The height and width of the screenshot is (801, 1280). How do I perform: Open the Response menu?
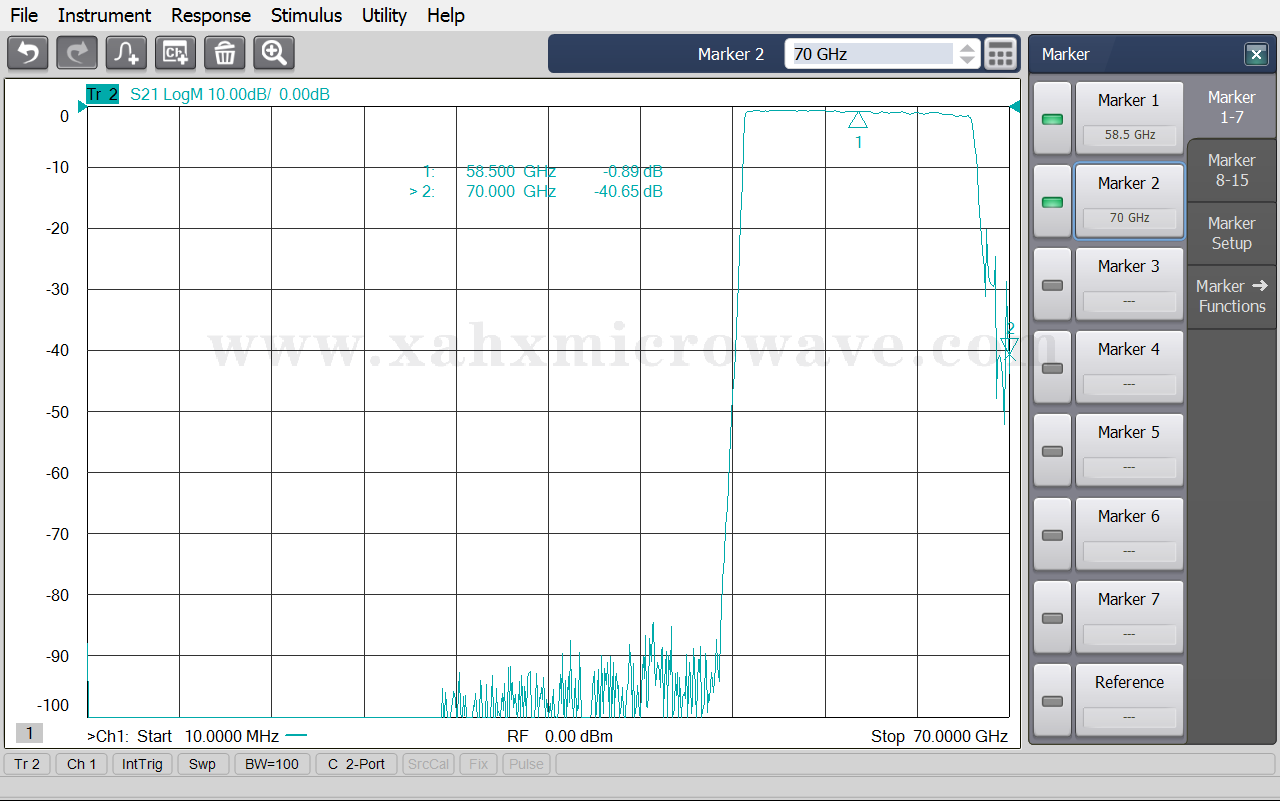210,15
